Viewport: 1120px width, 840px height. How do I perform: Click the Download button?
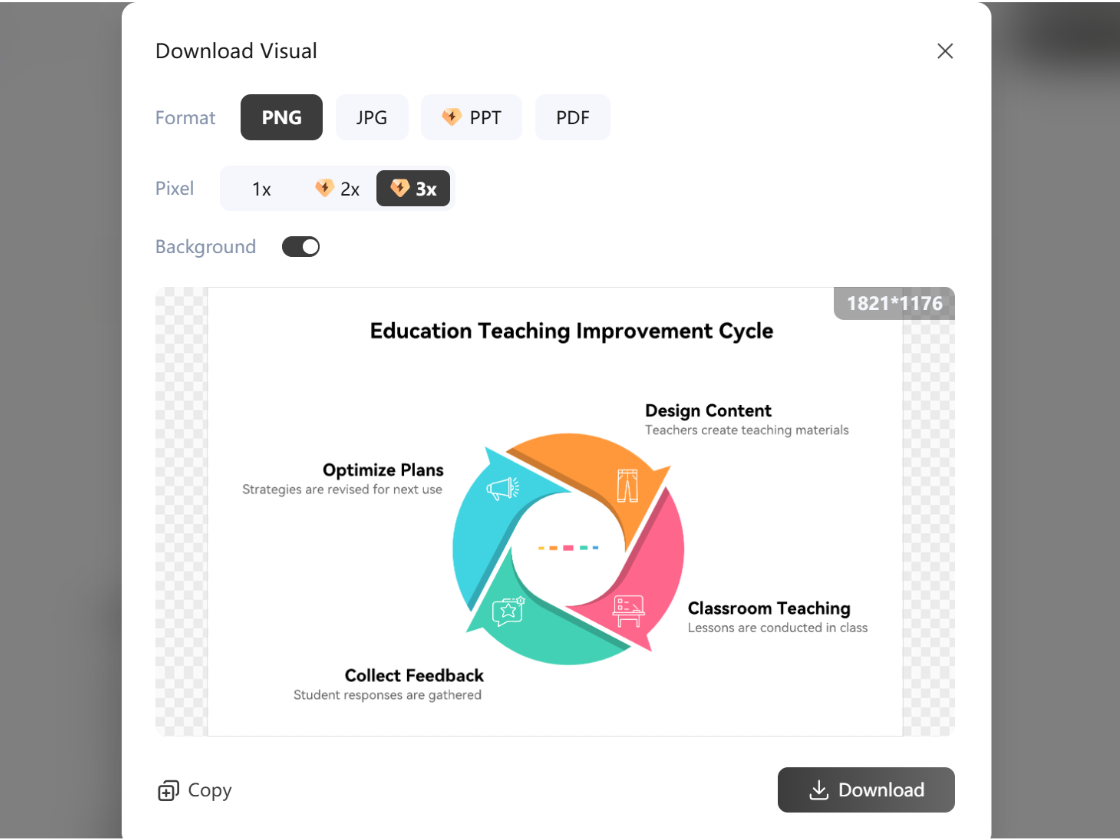tap(866, 790)
